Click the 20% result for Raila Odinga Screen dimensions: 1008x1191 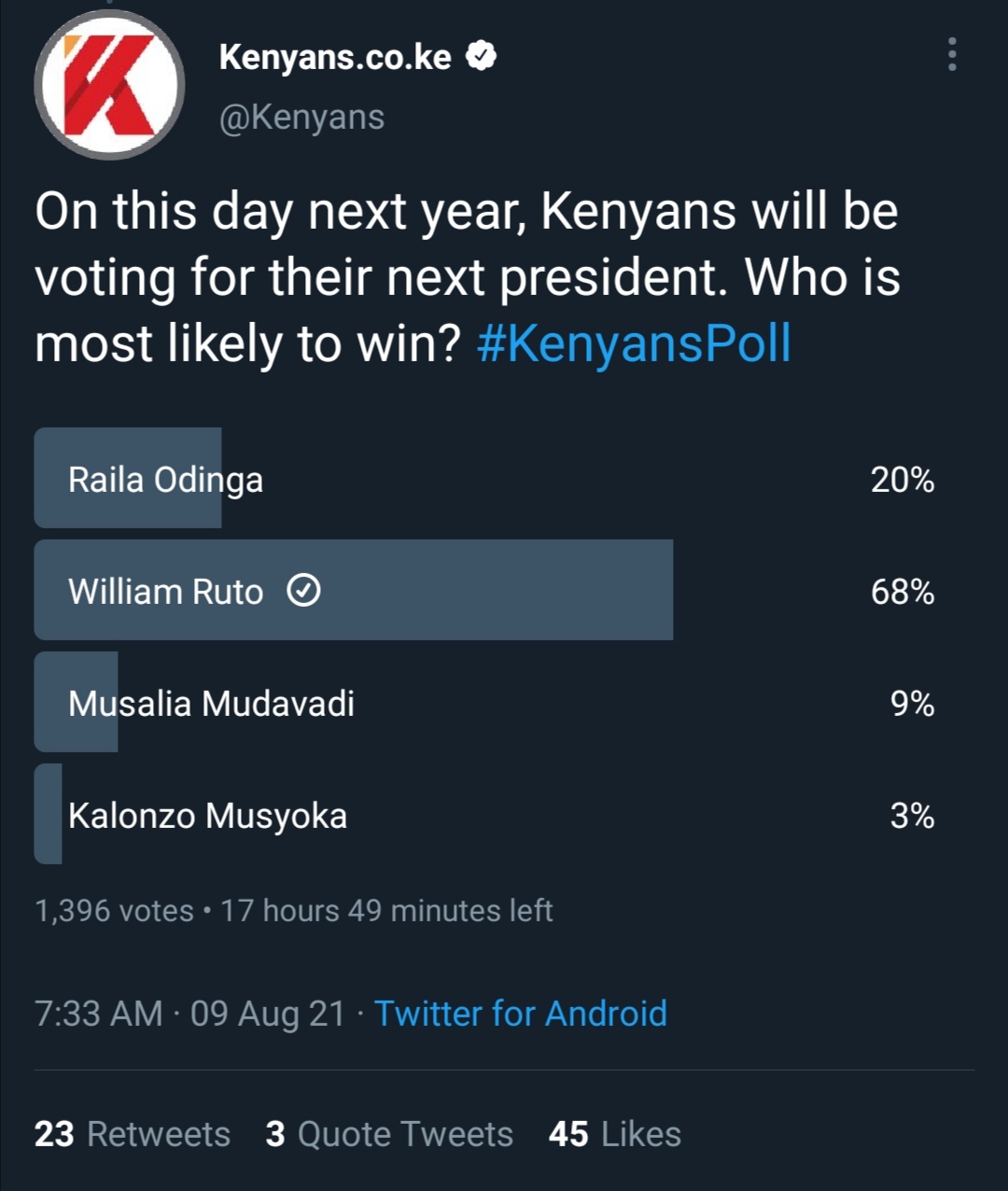click(x=903, y=480)
